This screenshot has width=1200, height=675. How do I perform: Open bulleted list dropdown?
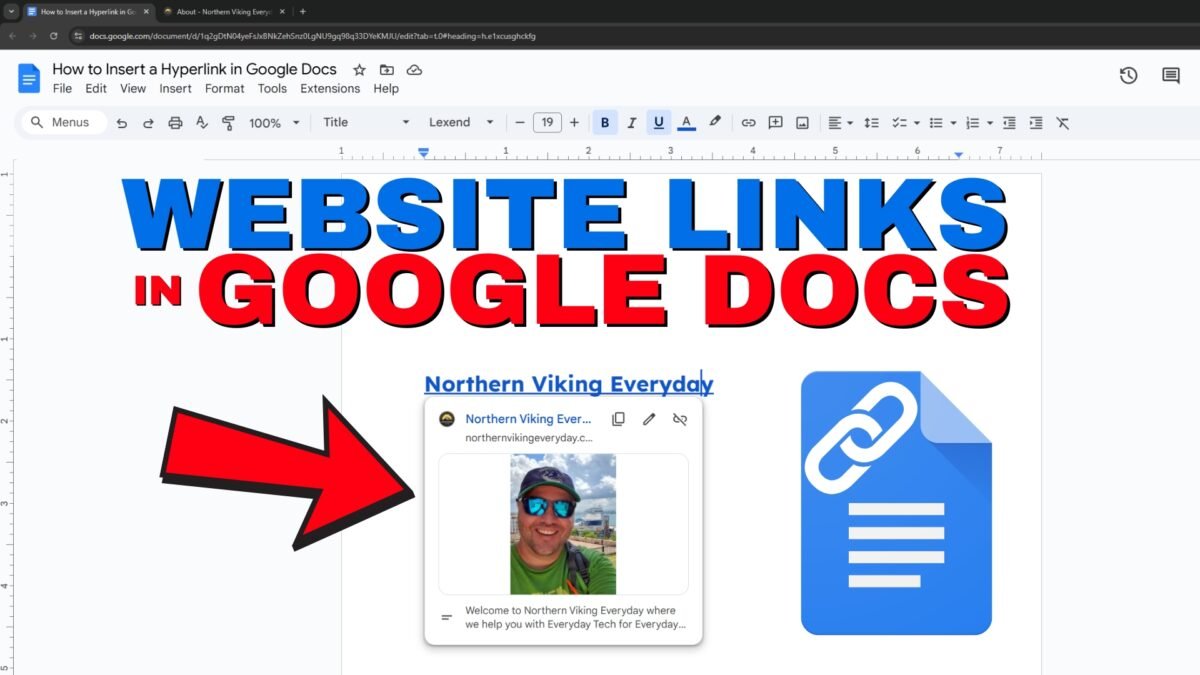941,123
